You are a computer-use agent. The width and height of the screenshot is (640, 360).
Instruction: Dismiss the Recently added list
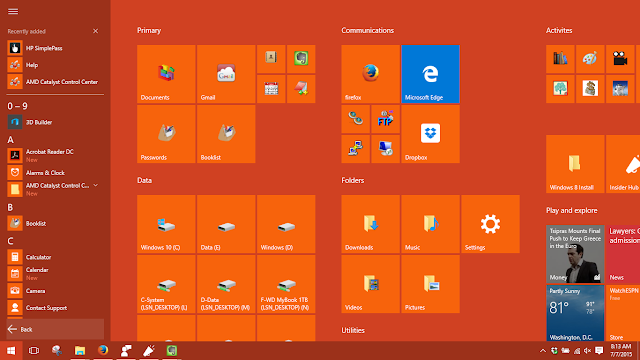[96, 31]
